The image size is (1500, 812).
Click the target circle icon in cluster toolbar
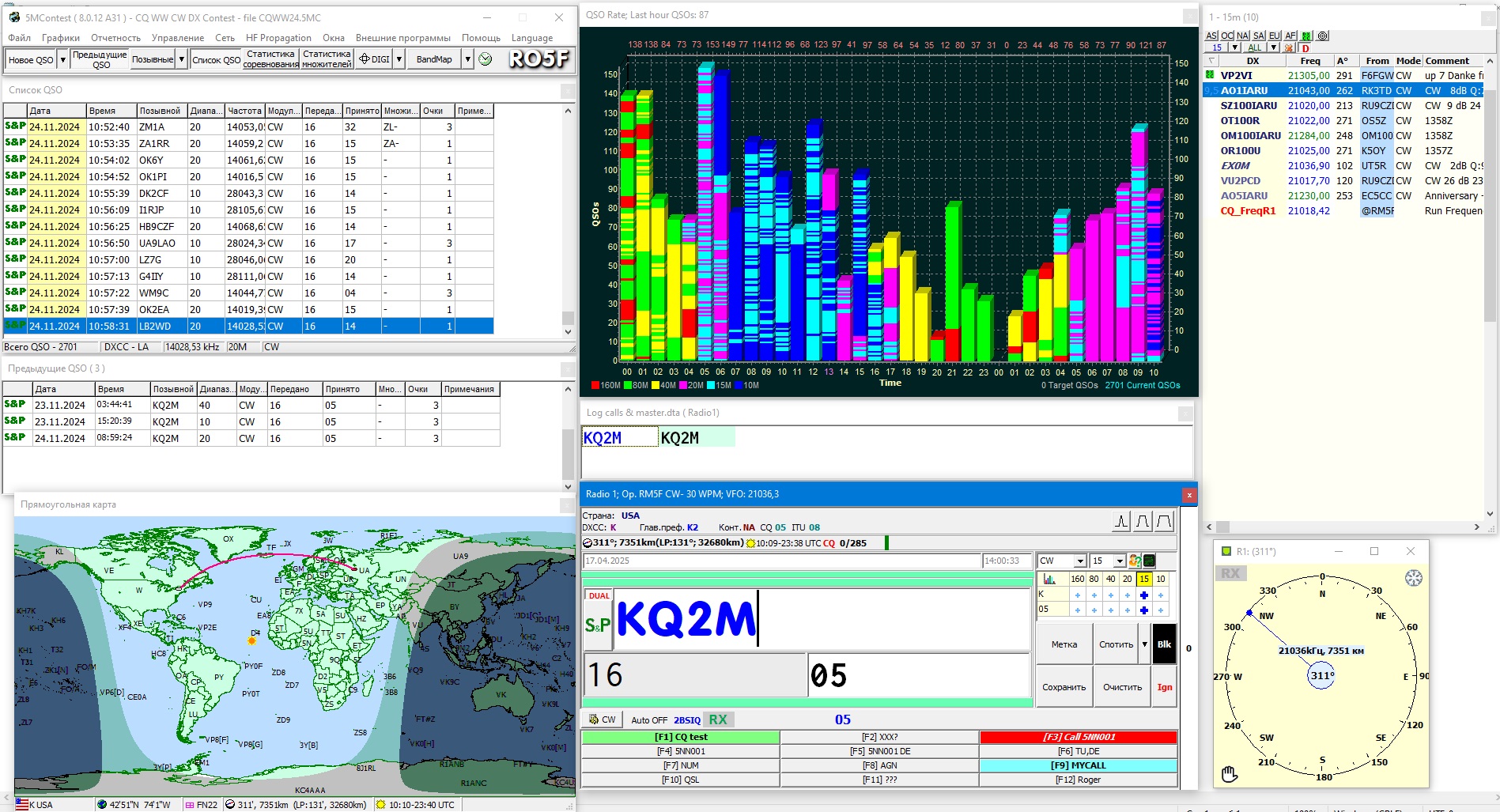1323,36
